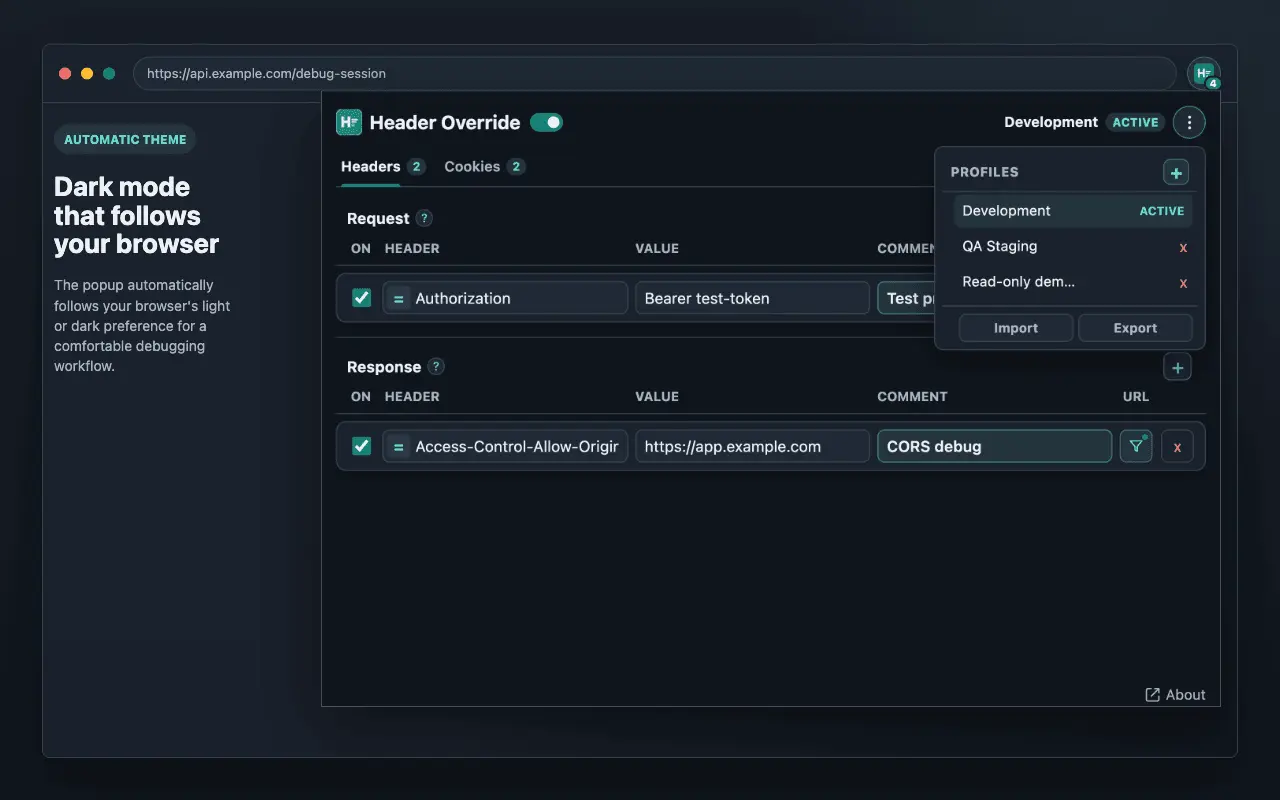The height and width of the screenshot is (800, 1280).
Task: Uncheck the Authorization header checkbox
Action: point(362,298)
